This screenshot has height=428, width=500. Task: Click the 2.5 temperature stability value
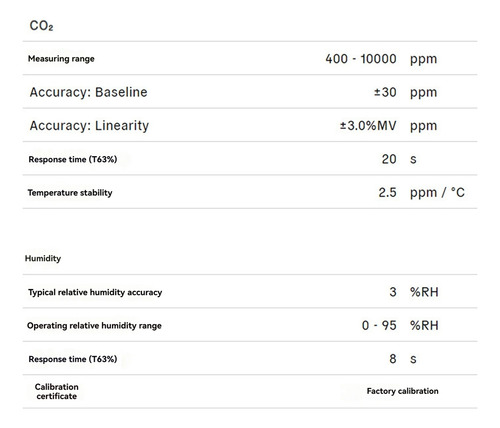coord(387,192)
